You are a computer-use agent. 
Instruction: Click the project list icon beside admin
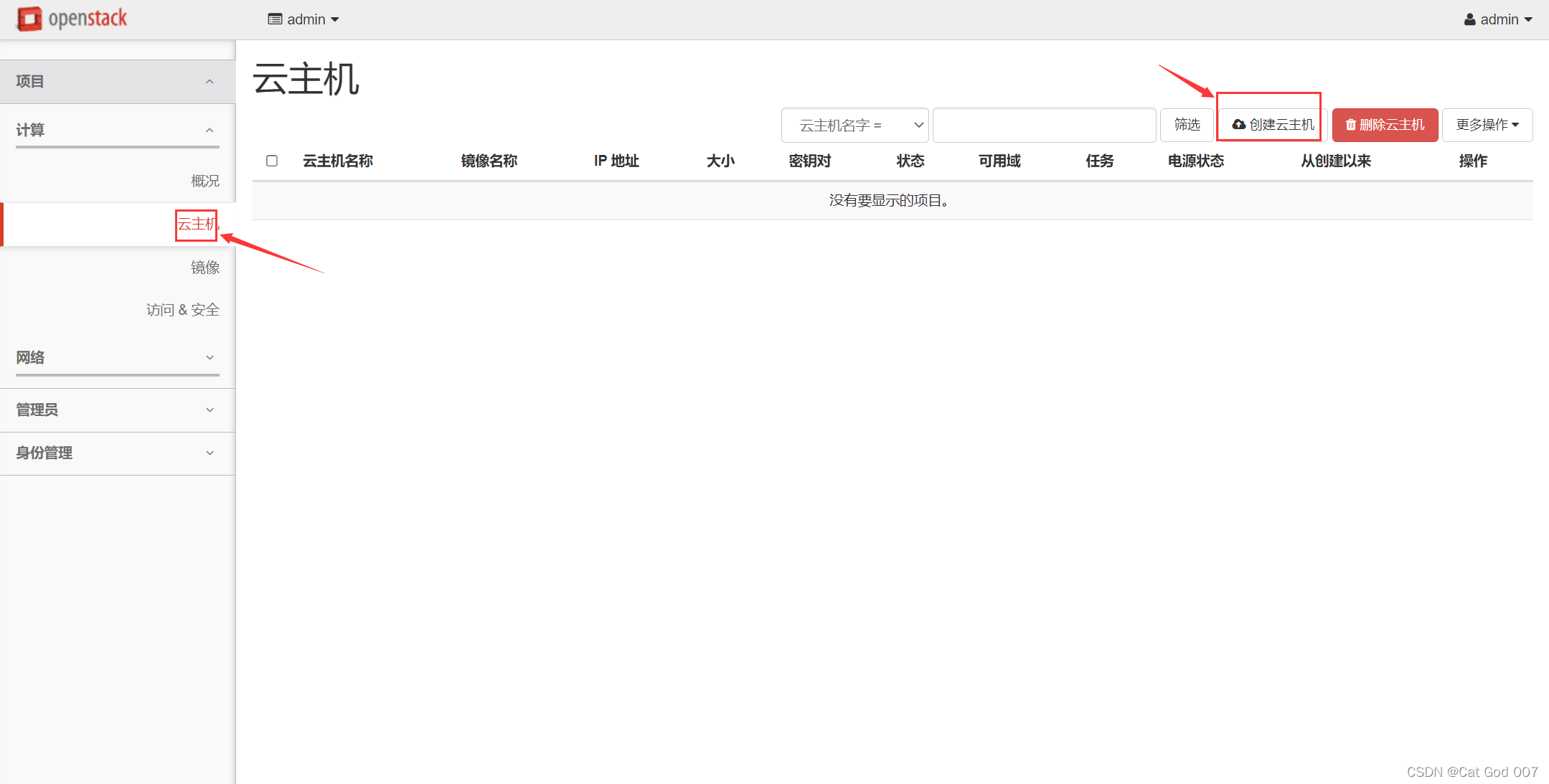point(275,19)
